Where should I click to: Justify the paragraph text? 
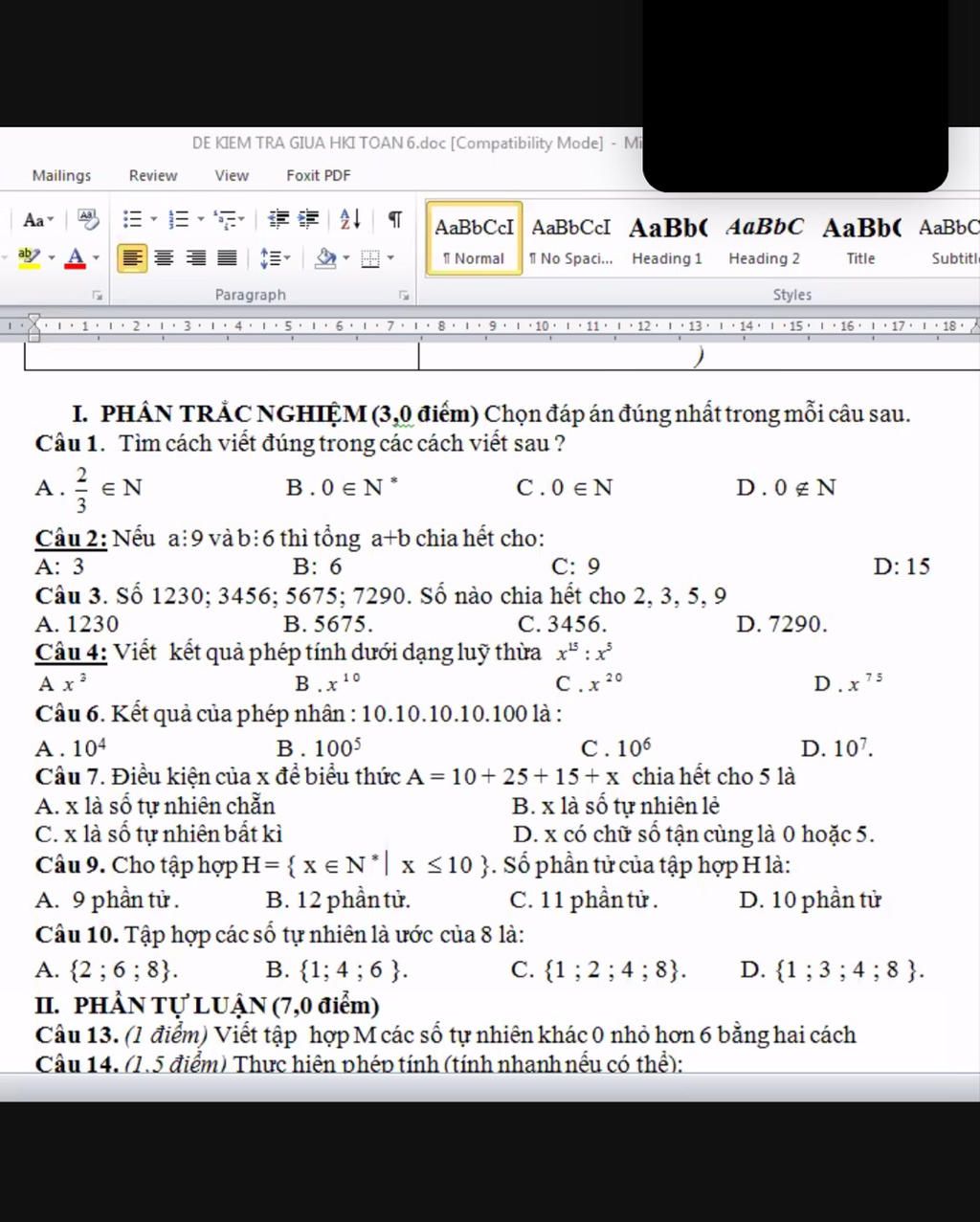pos(227,258)
